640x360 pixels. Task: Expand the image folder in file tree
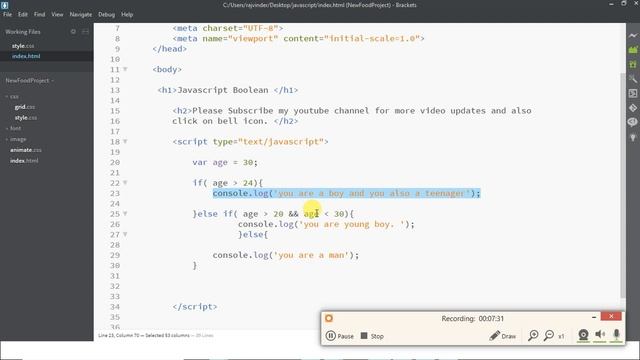click(x=7, y=139)
